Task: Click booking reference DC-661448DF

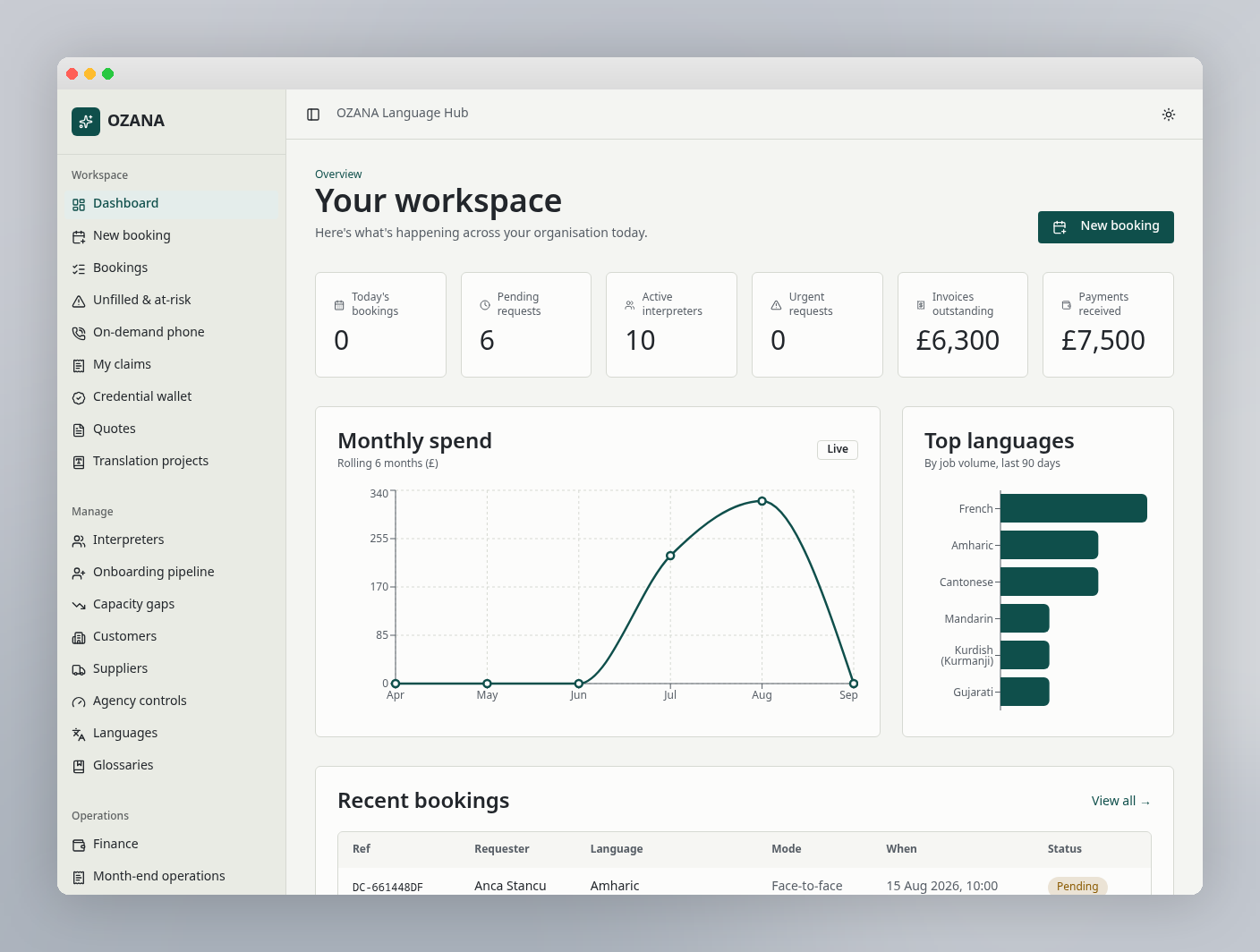Action: tap(387, 888)
